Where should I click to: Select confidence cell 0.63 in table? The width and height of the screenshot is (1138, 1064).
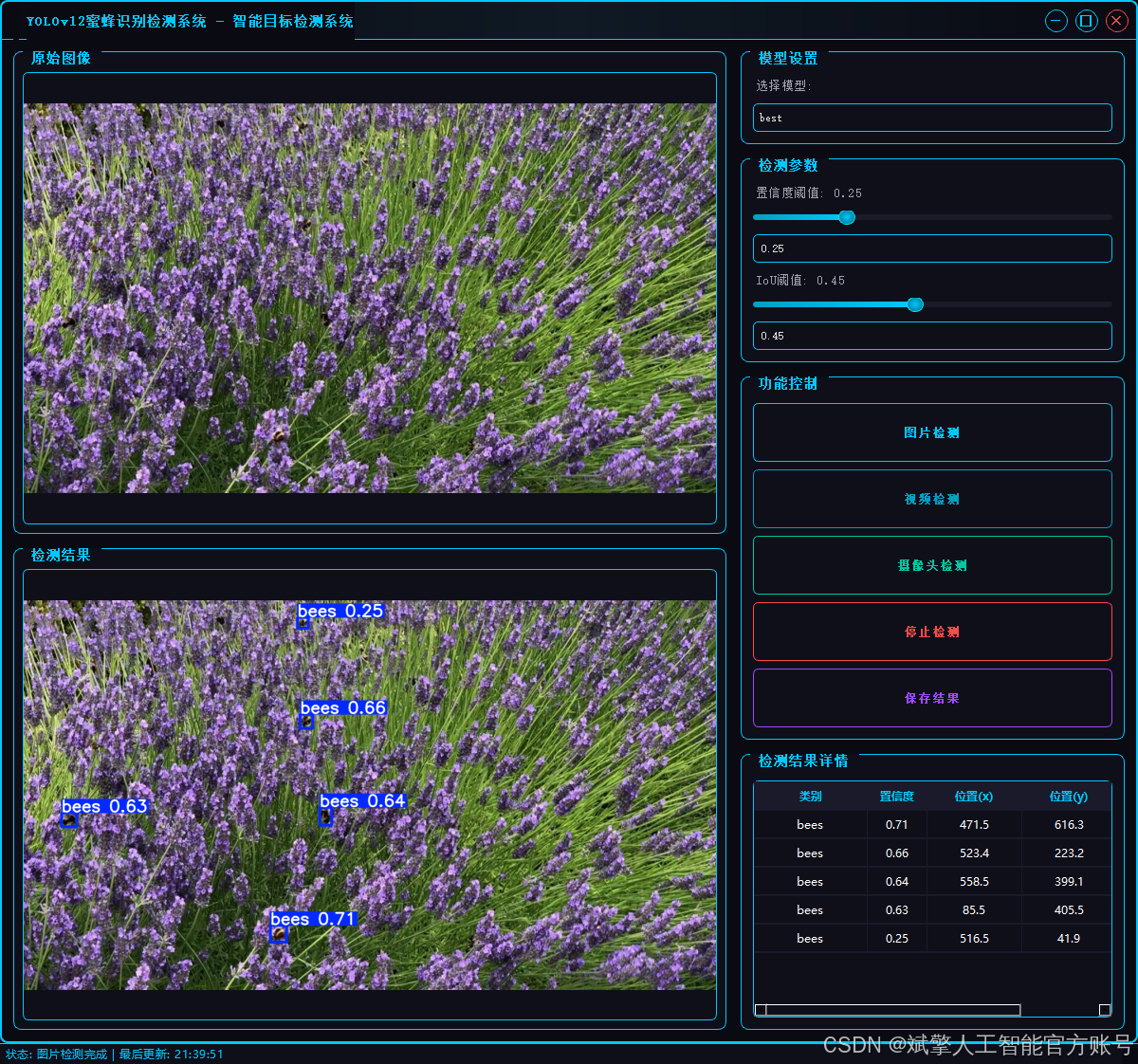[896, 910]
